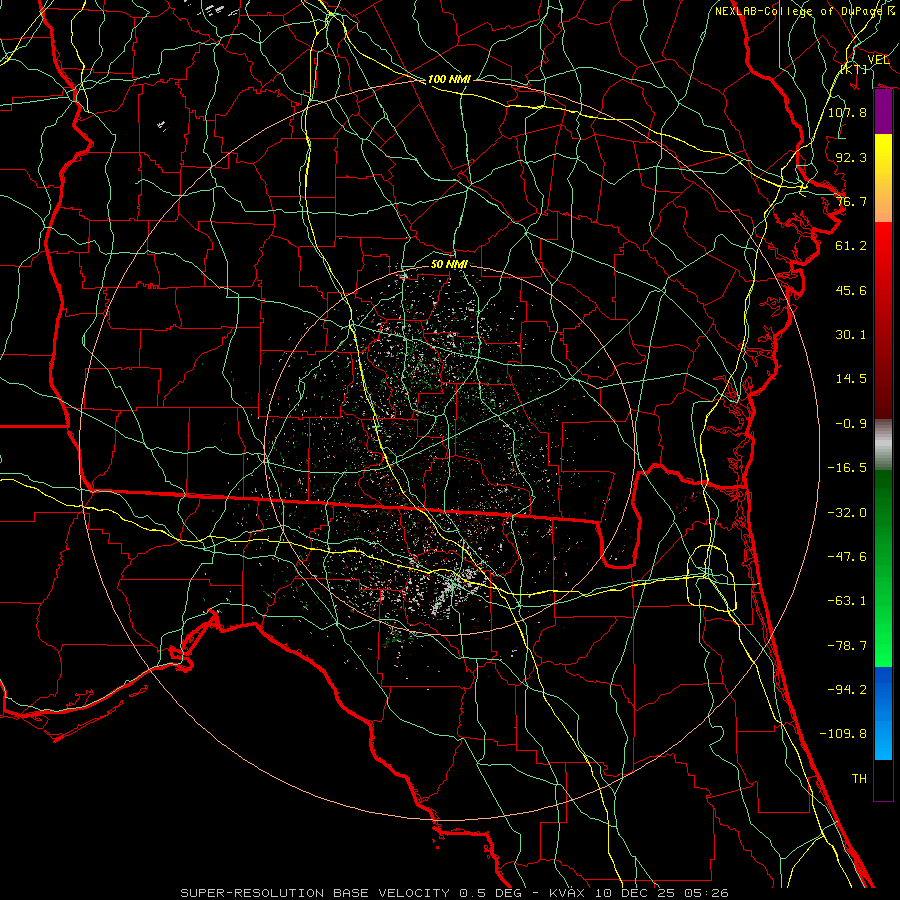Select the -109.8 legend value
The image size is (900, 900).
coord(843,734)
